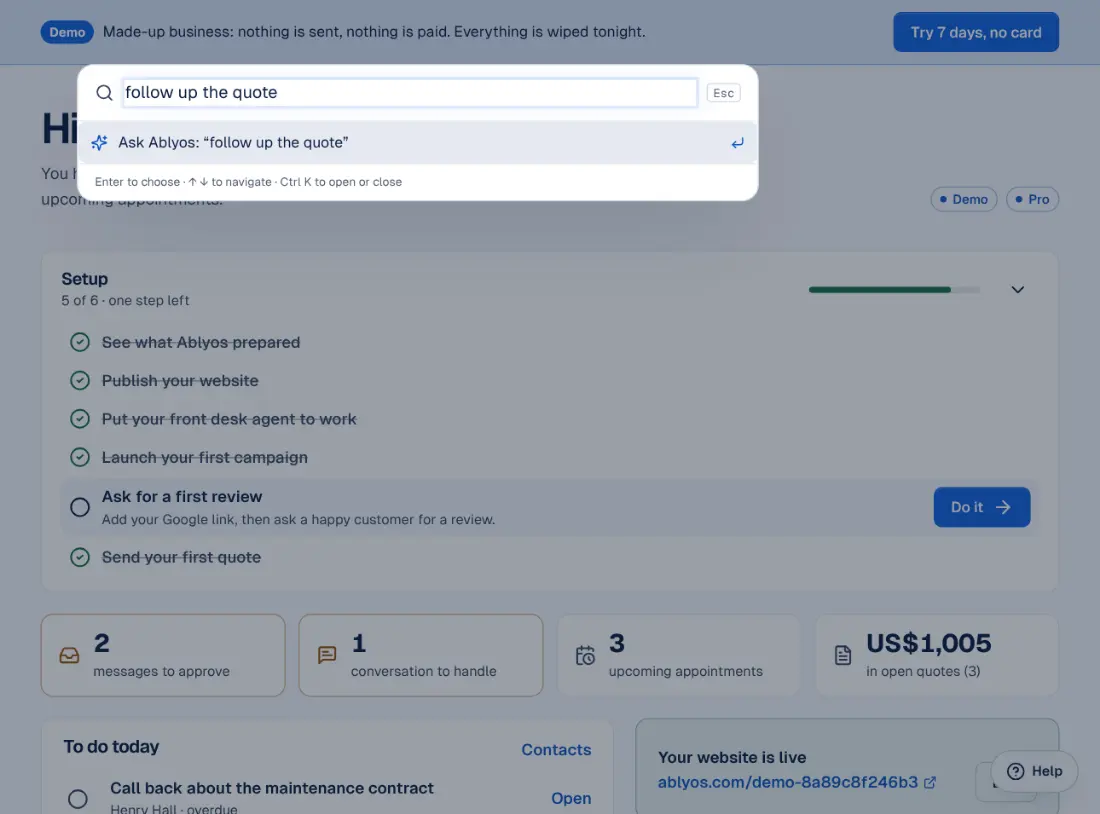Open the 1 conversation to handle card

(x=421, y=655)
